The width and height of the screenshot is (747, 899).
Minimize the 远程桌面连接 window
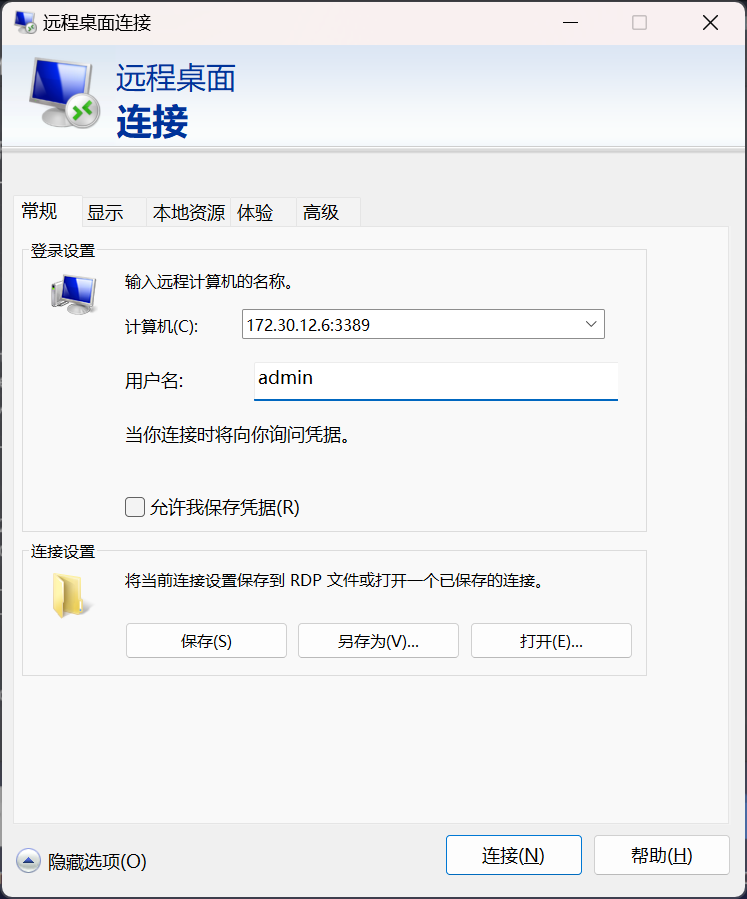tap(570, 22)
